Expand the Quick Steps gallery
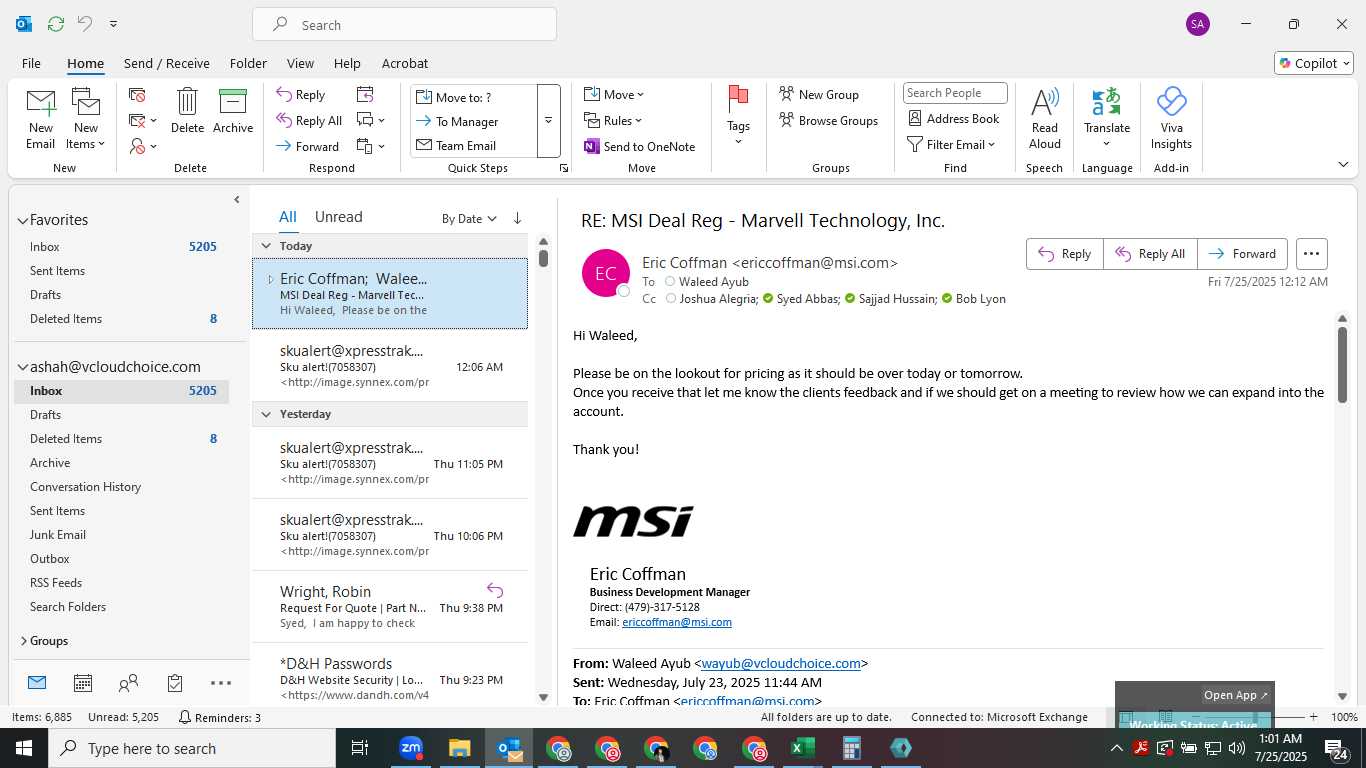The image size is (1366, 768). point(548,121)
